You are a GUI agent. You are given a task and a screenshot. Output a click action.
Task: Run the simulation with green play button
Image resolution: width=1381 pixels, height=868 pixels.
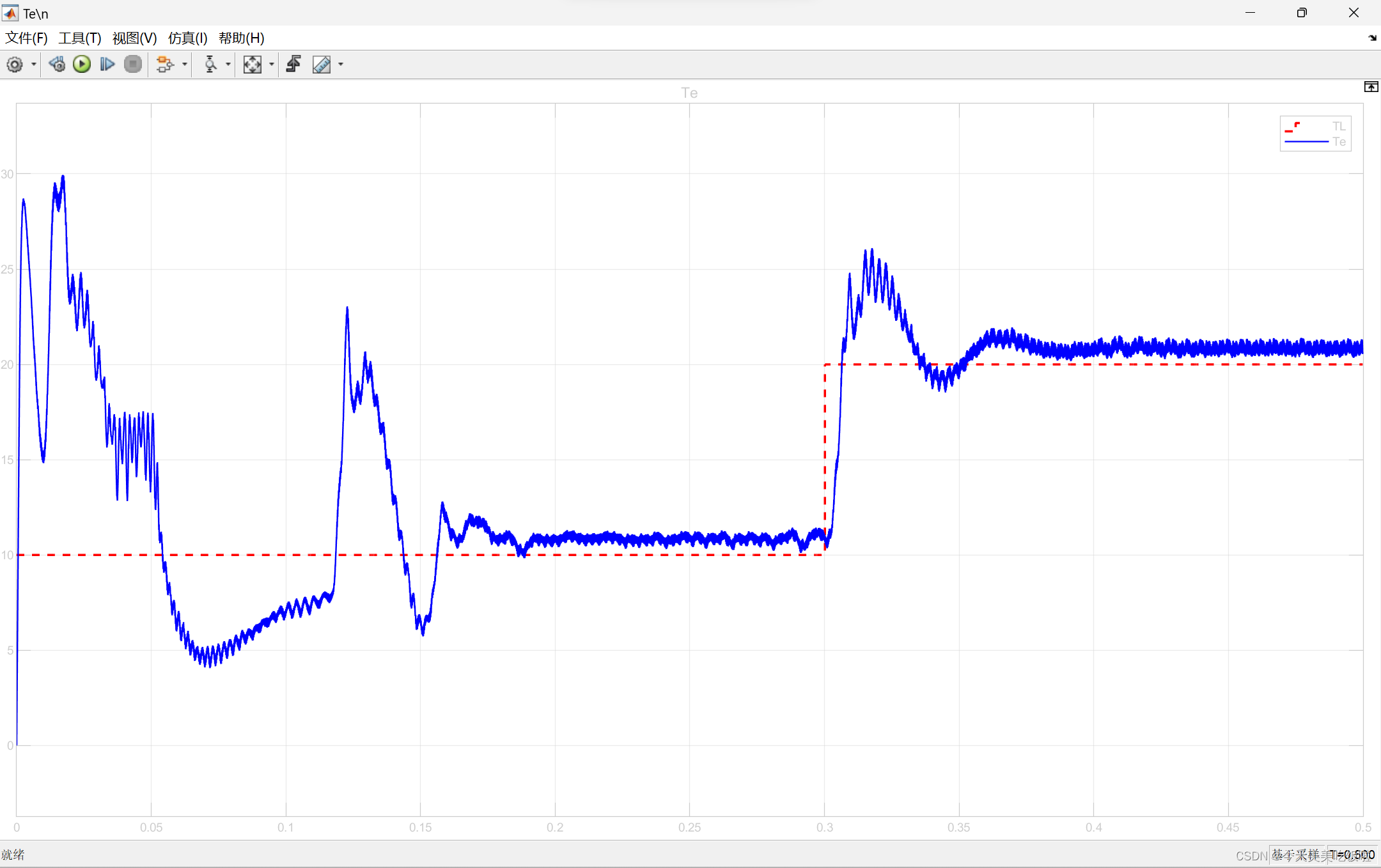pos(82,65)
